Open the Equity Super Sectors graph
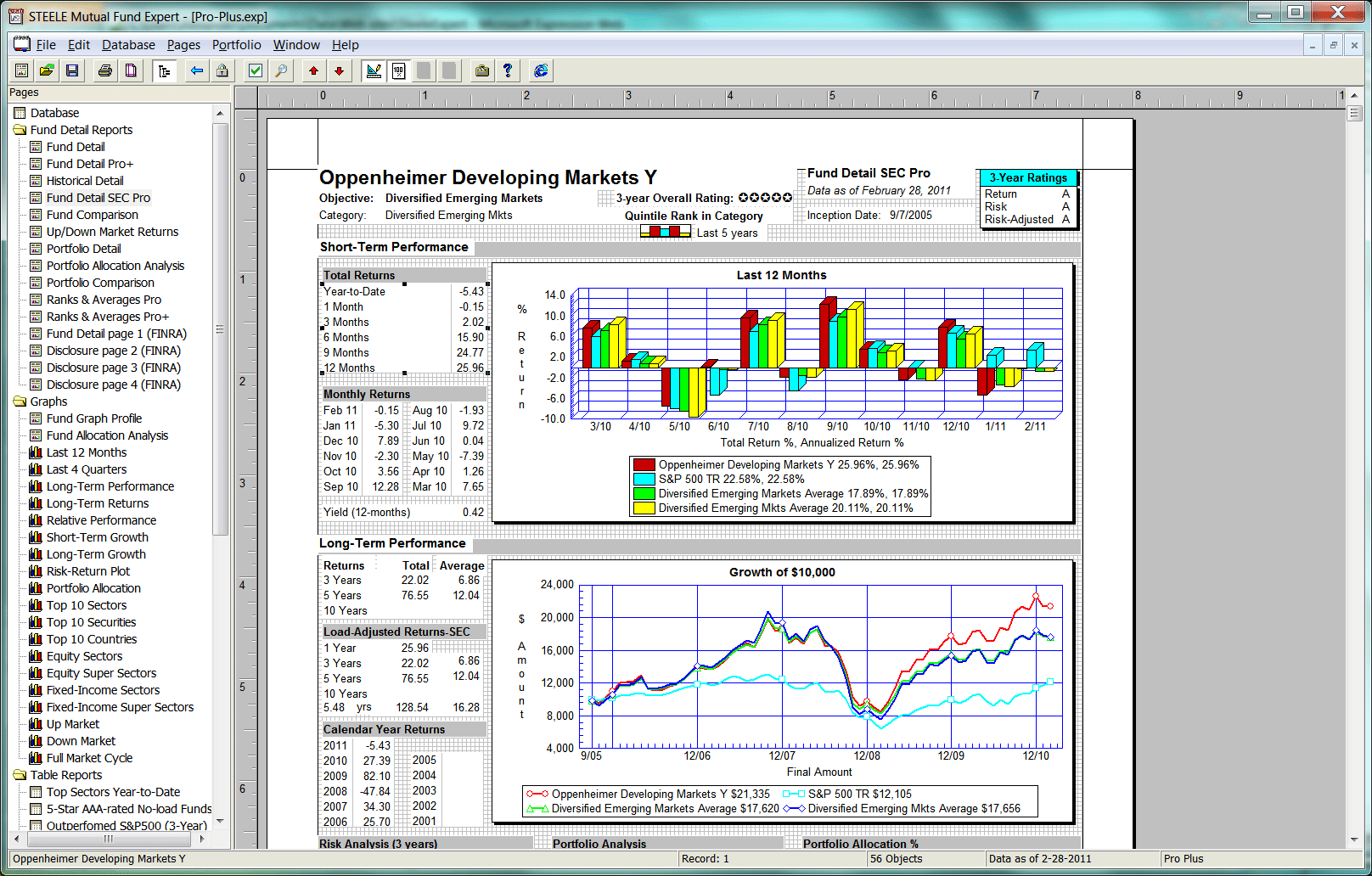This screenshot has width=1372, height=876. click(x=102, y=673)
